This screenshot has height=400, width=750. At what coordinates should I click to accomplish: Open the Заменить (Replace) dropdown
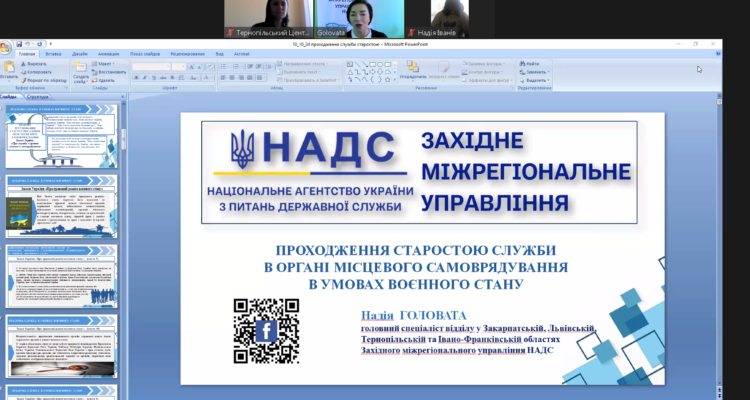[x=534, y=72]
